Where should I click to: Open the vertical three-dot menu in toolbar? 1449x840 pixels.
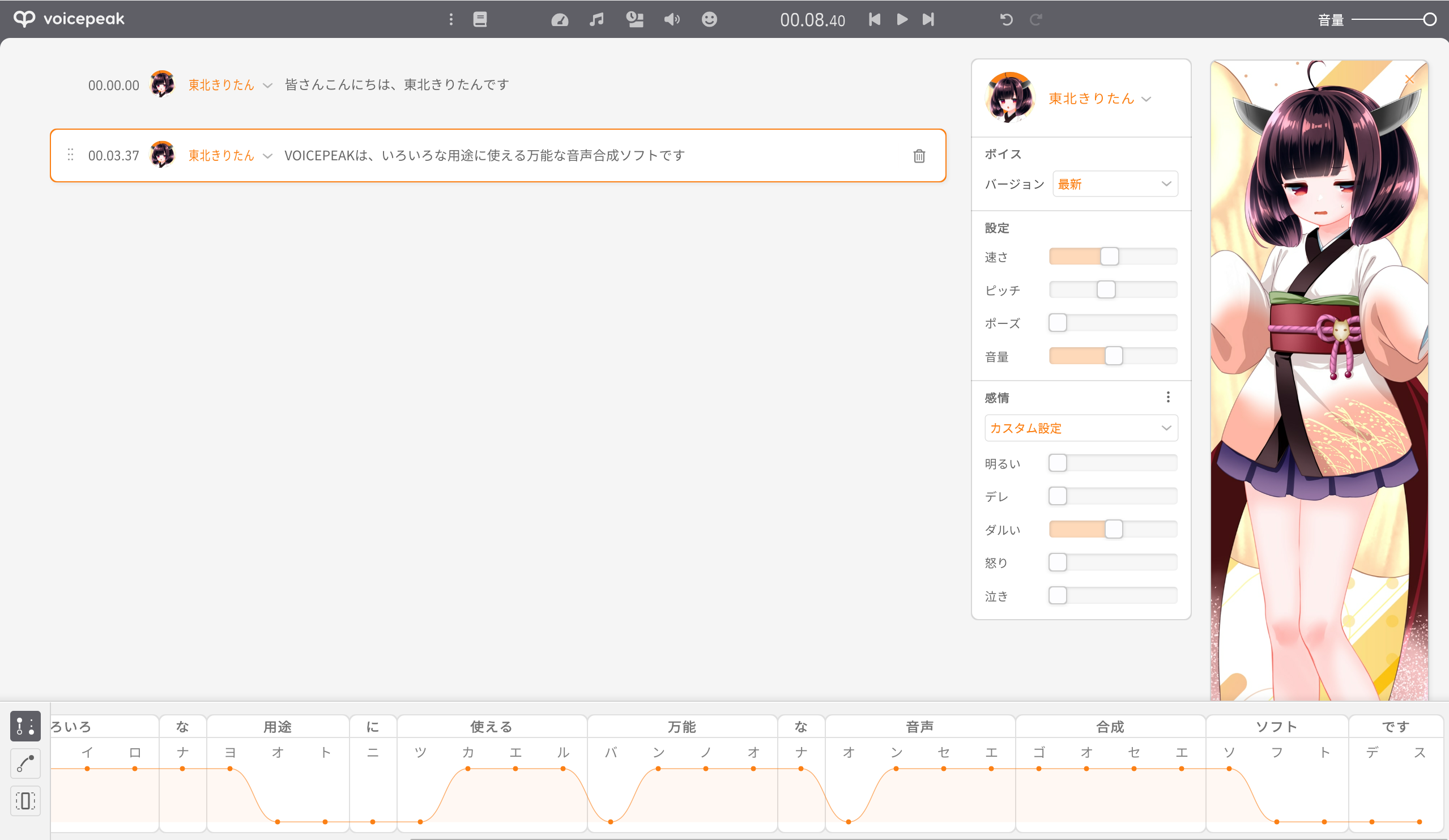pyautogui.click(x=451, y=20)
